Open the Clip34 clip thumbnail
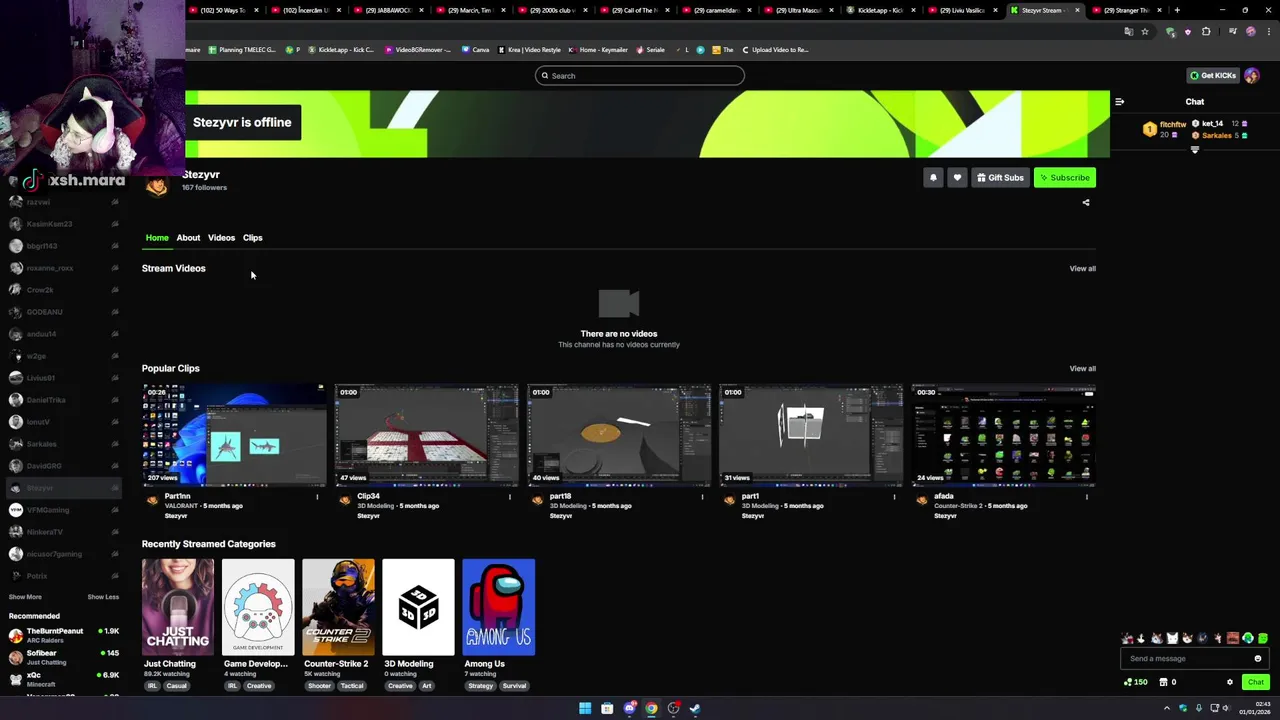 tap(426, 435)
